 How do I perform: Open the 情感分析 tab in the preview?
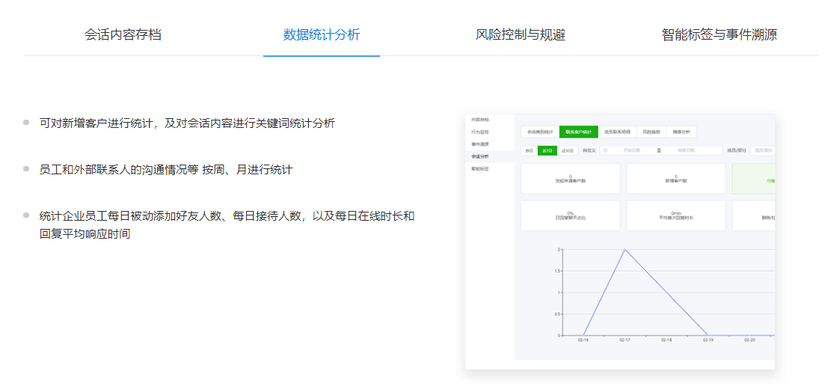tap(681, 132)
